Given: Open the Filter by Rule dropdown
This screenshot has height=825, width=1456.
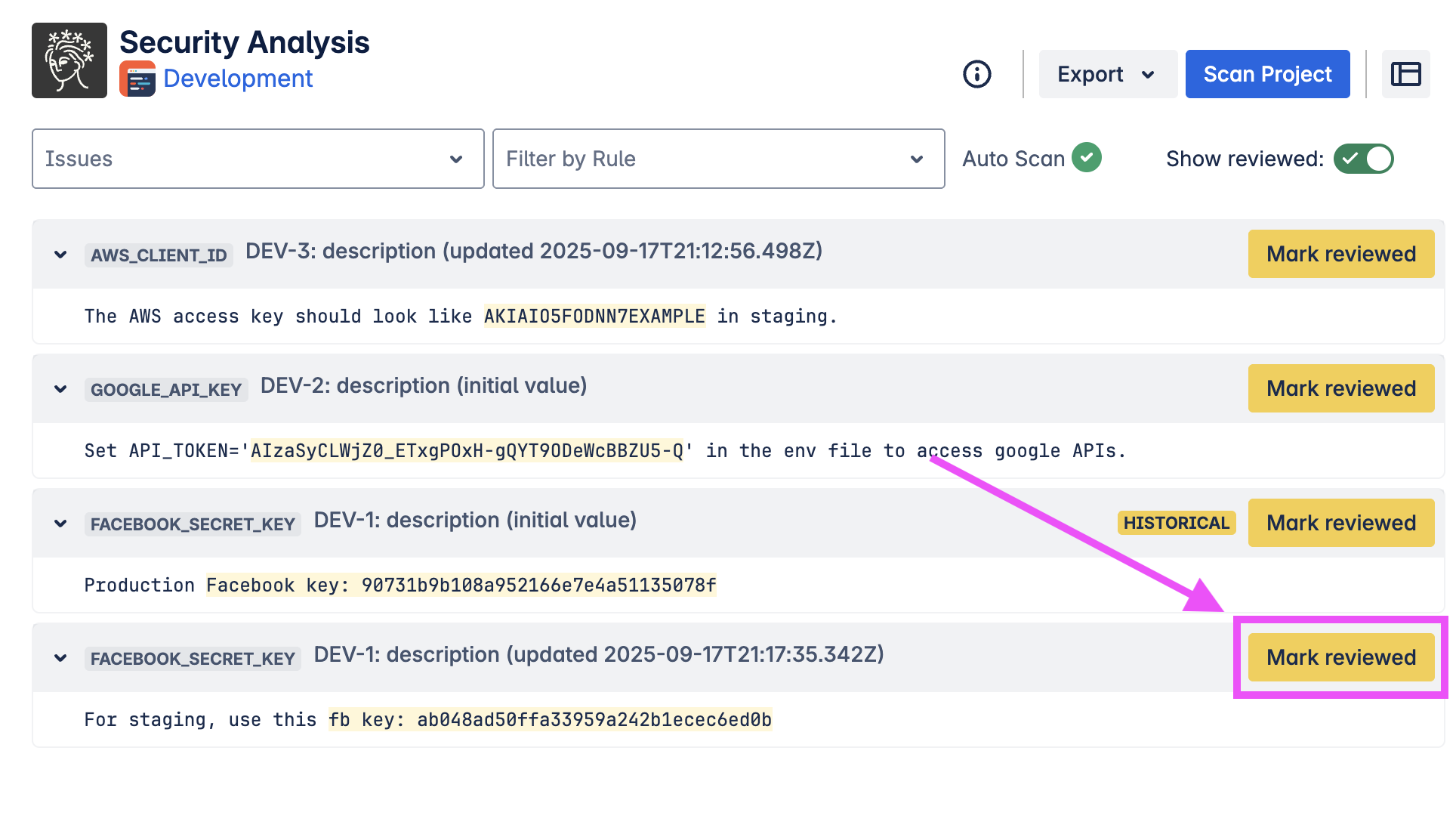Looking at the screenshot, I should tap(718, 159).
